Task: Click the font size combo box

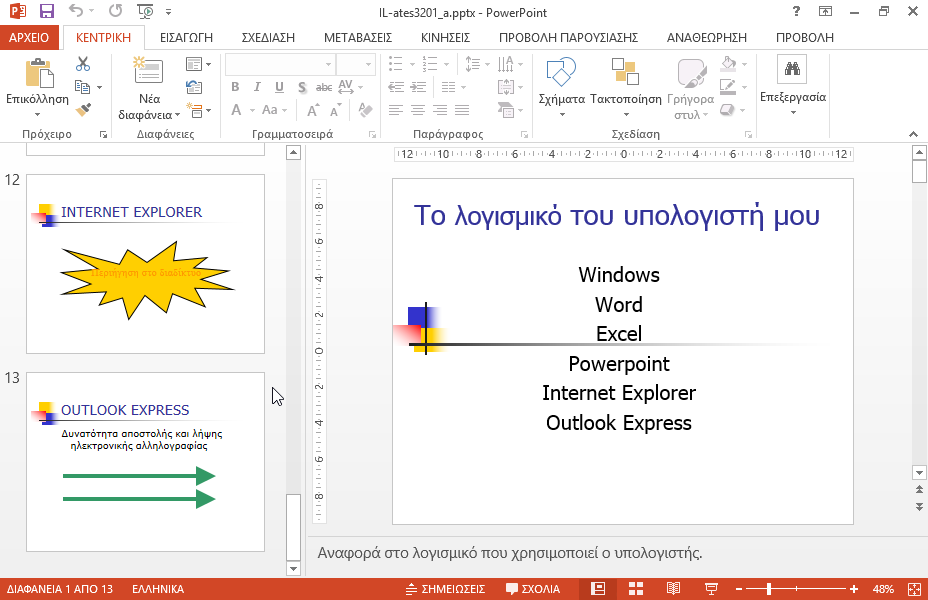Action: [x=356, y=64]
